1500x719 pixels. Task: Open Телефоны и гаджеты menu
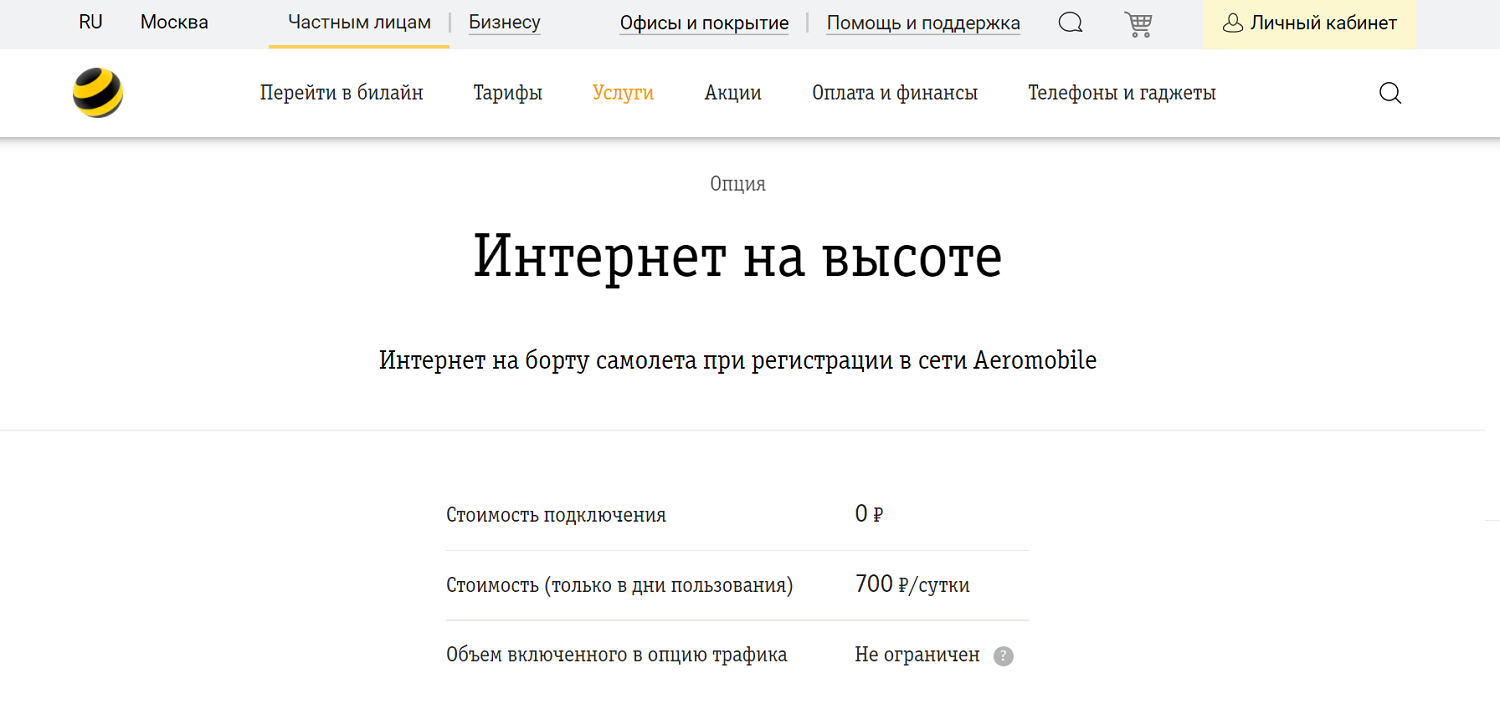1122,93
